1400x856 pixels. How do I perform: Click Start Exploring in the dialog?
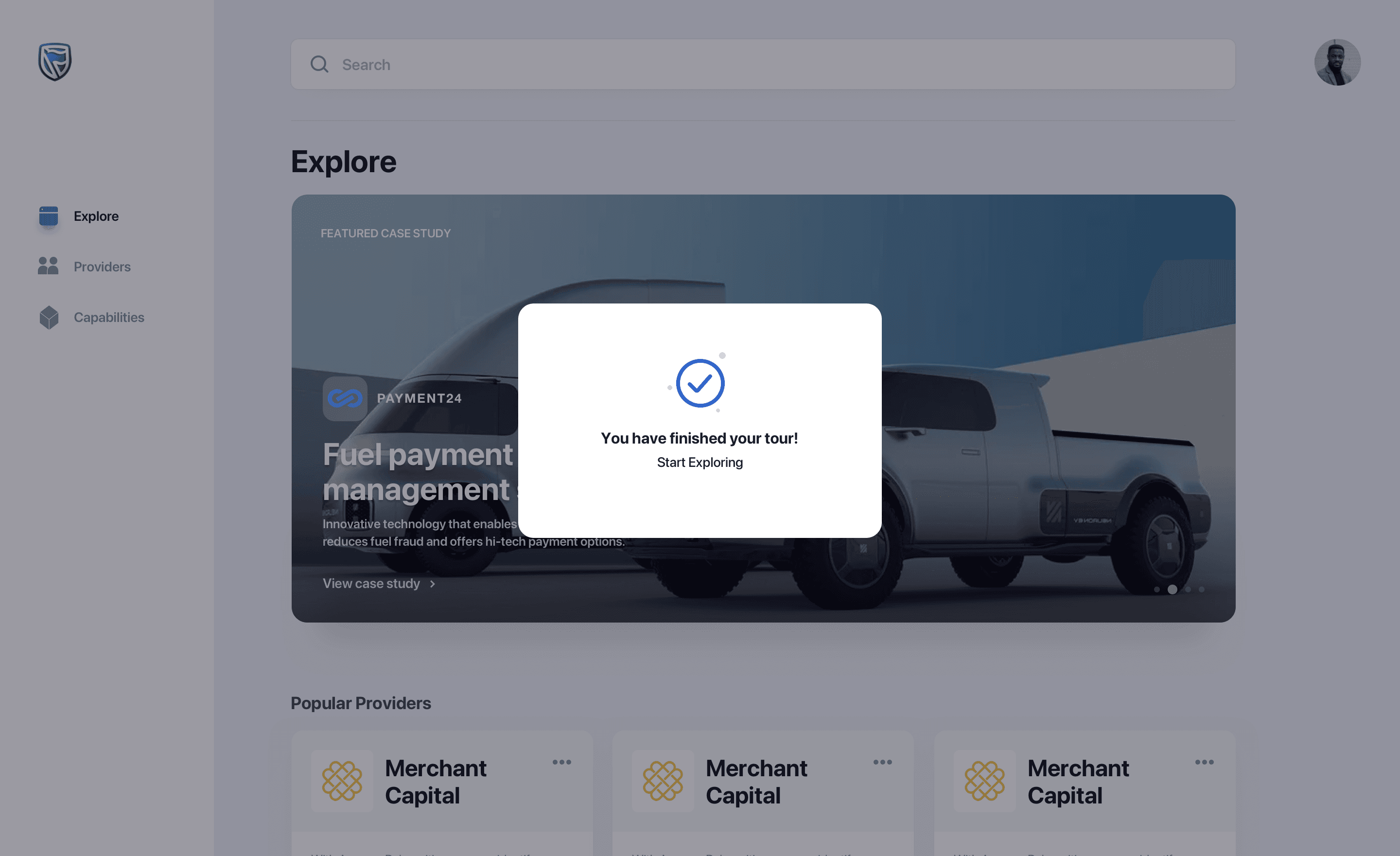coord(700,463)
